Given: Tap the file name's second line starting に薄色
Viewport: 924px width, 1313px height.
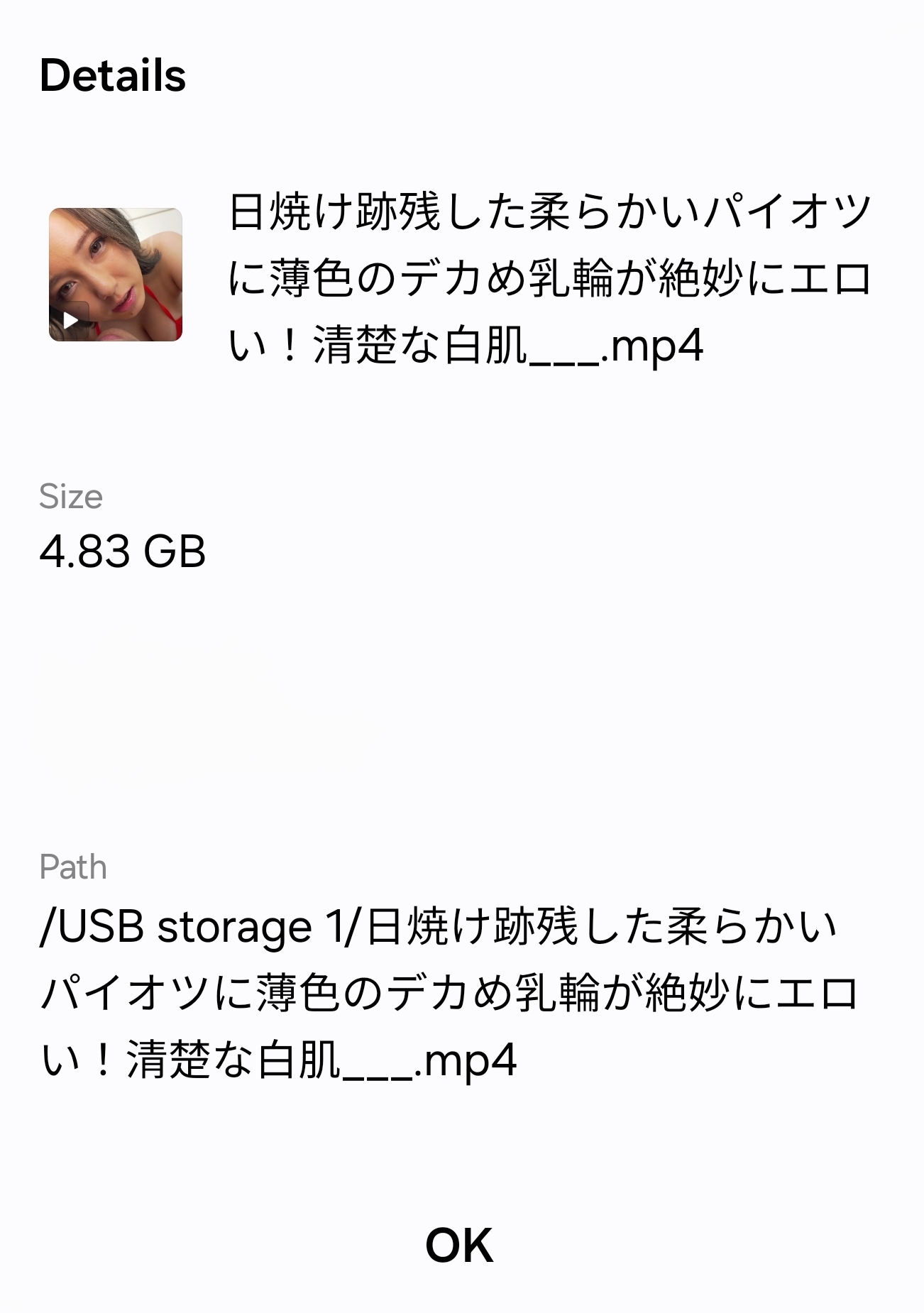Looking at the screenshot, I should coord(550,279).
